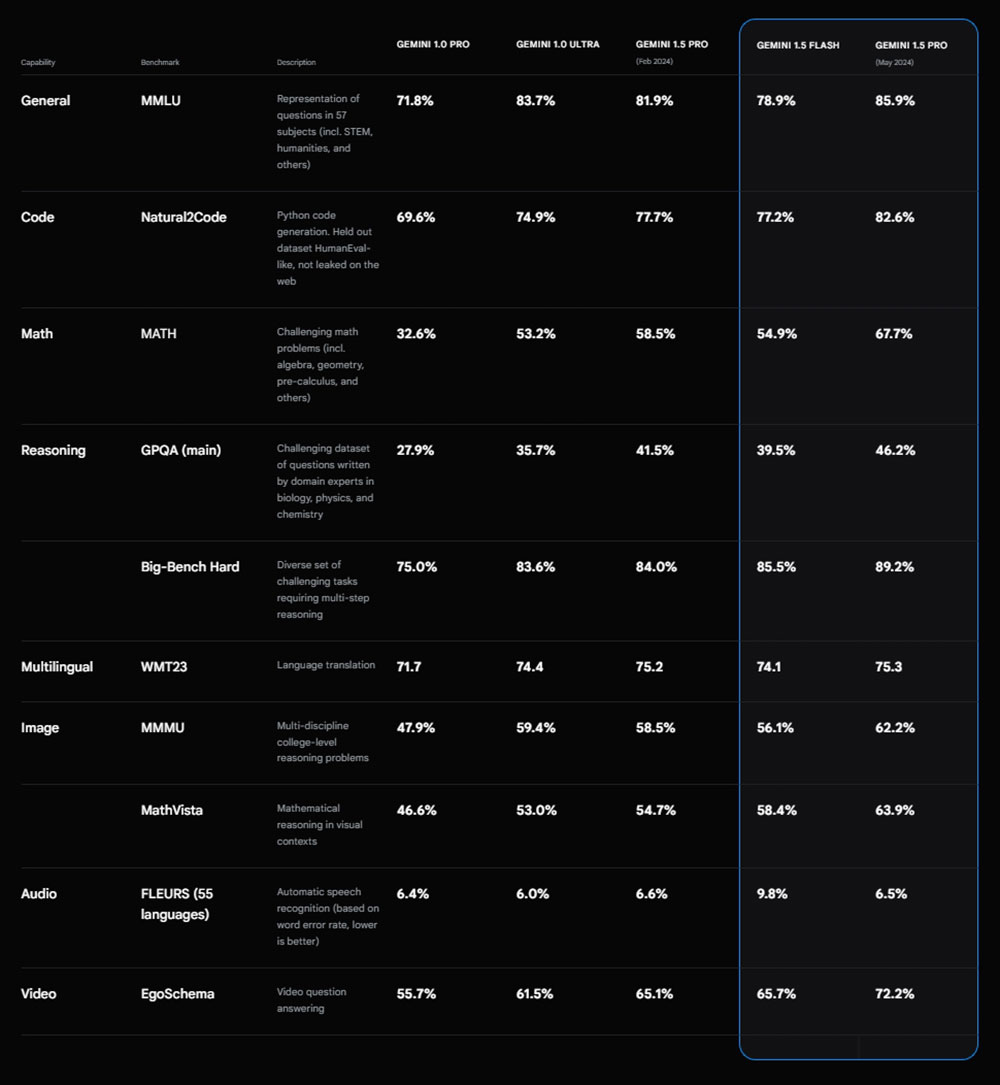Click the Multilingual capability label
Screen dimensions: 1000x1085
coord(57,667)
